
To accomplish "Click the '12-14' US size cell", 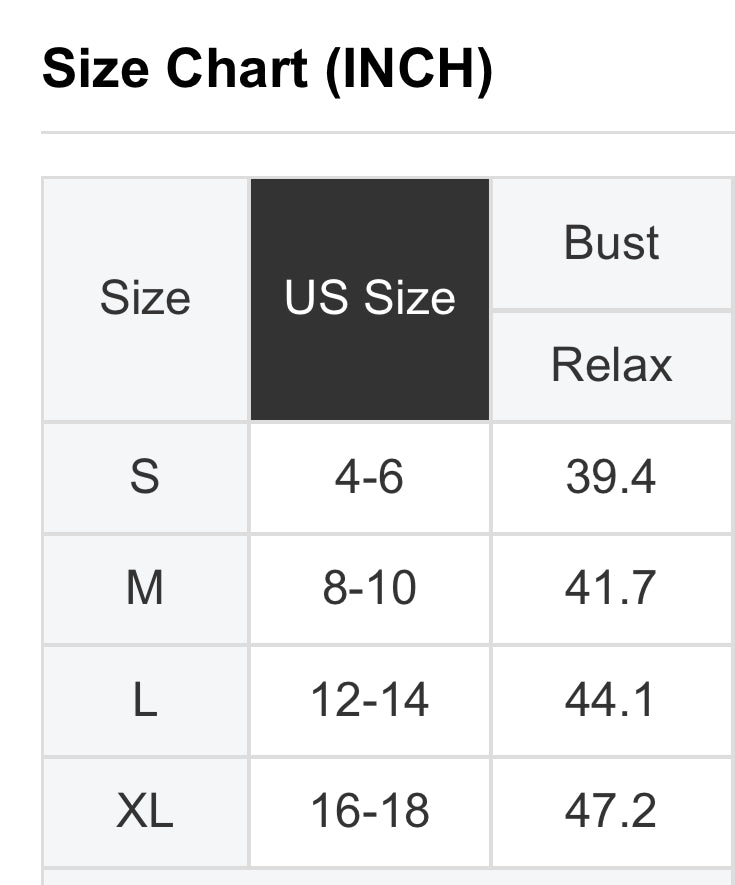I will click(x=370, y=700).
